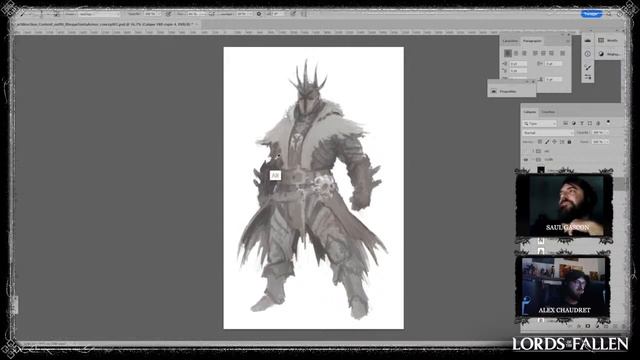Edit the indent left margin field
This screenshot has height=360, width=640.
pos(518,64)
